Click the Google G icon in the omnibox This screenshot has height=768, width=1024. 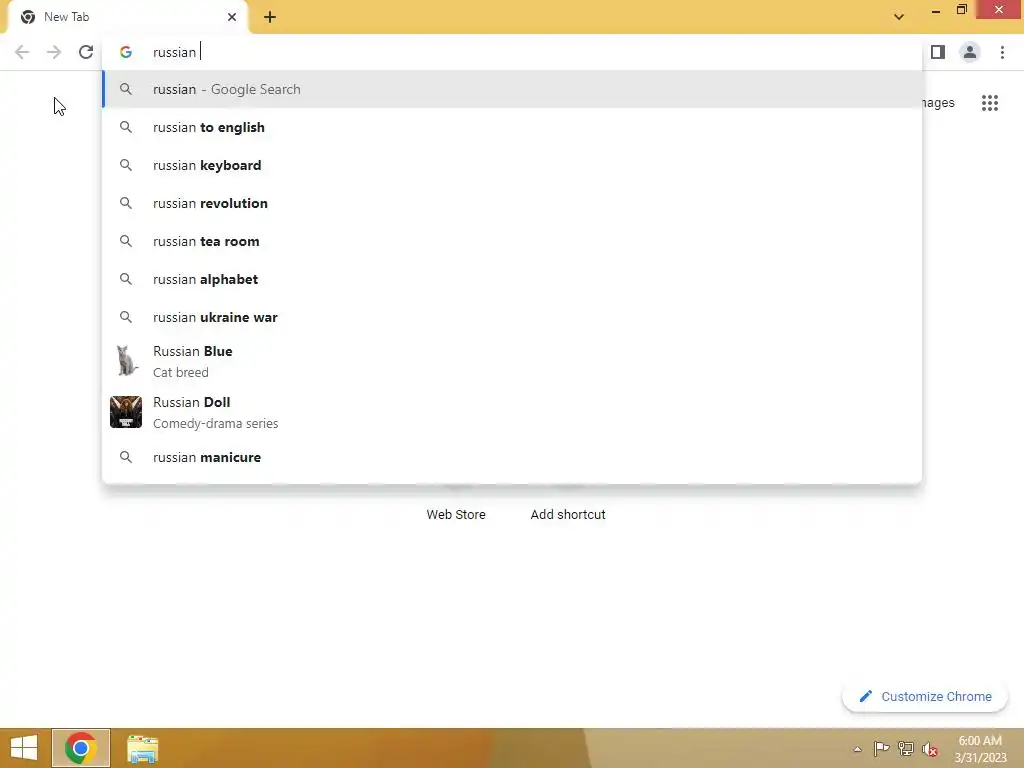pos(126,52)
